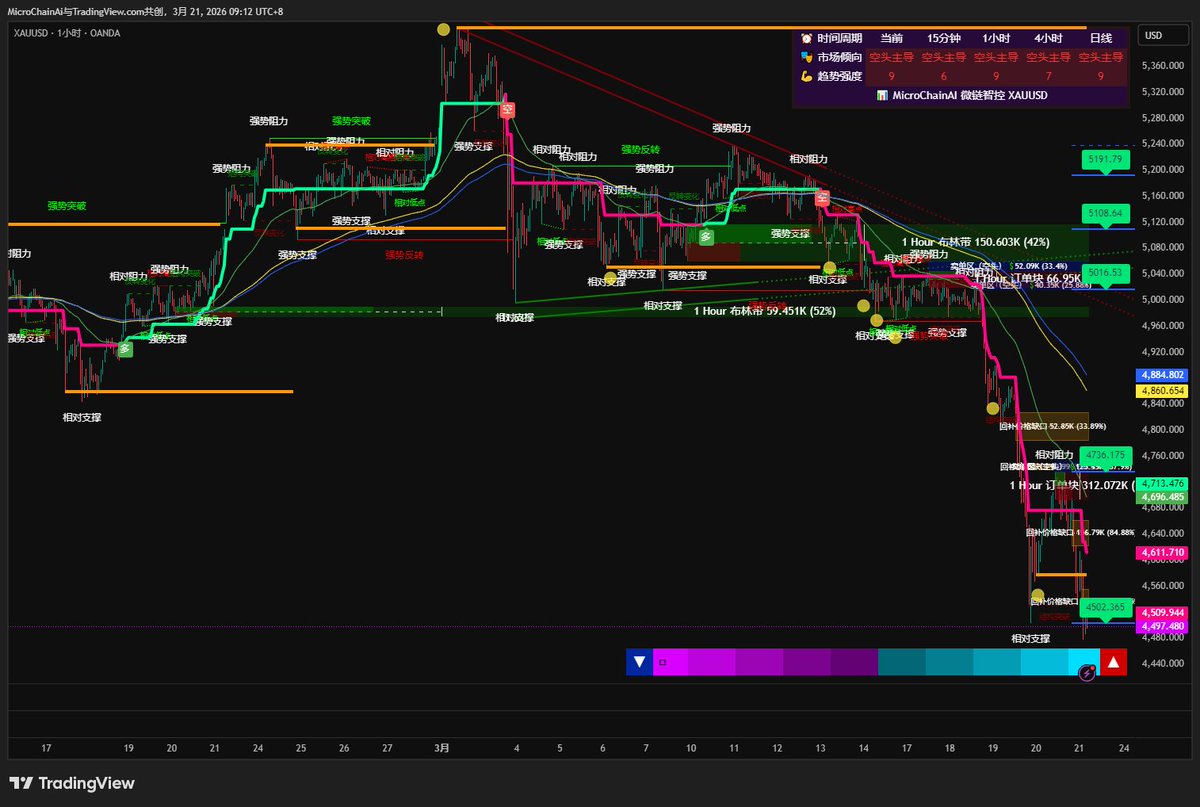Click the blue down-triangle box on the gradient bar
This screenshot has height=807, width=1200.
tap(639, 662)
